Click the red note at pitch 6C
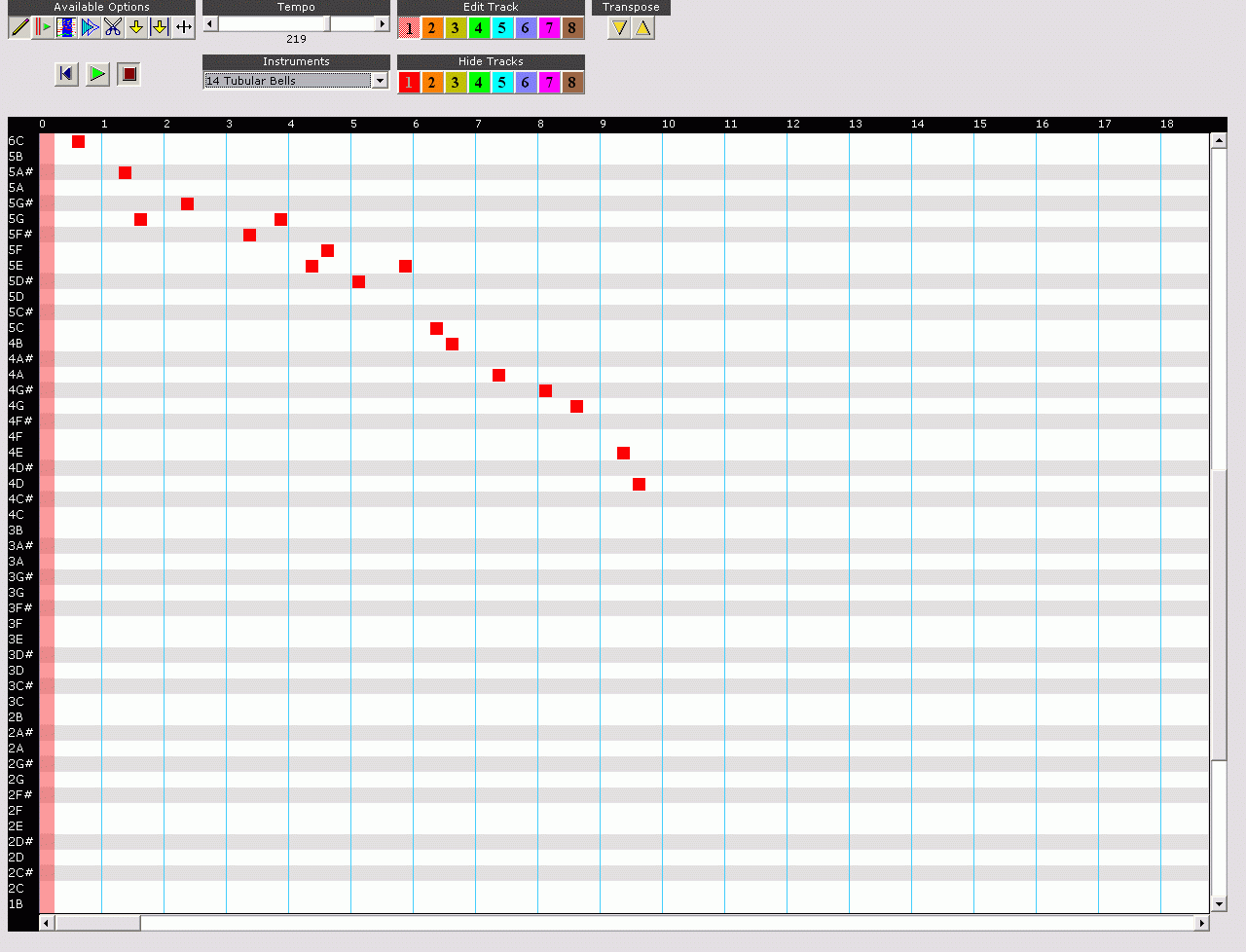Screen dimensions: 1246x952 (78, 141)
